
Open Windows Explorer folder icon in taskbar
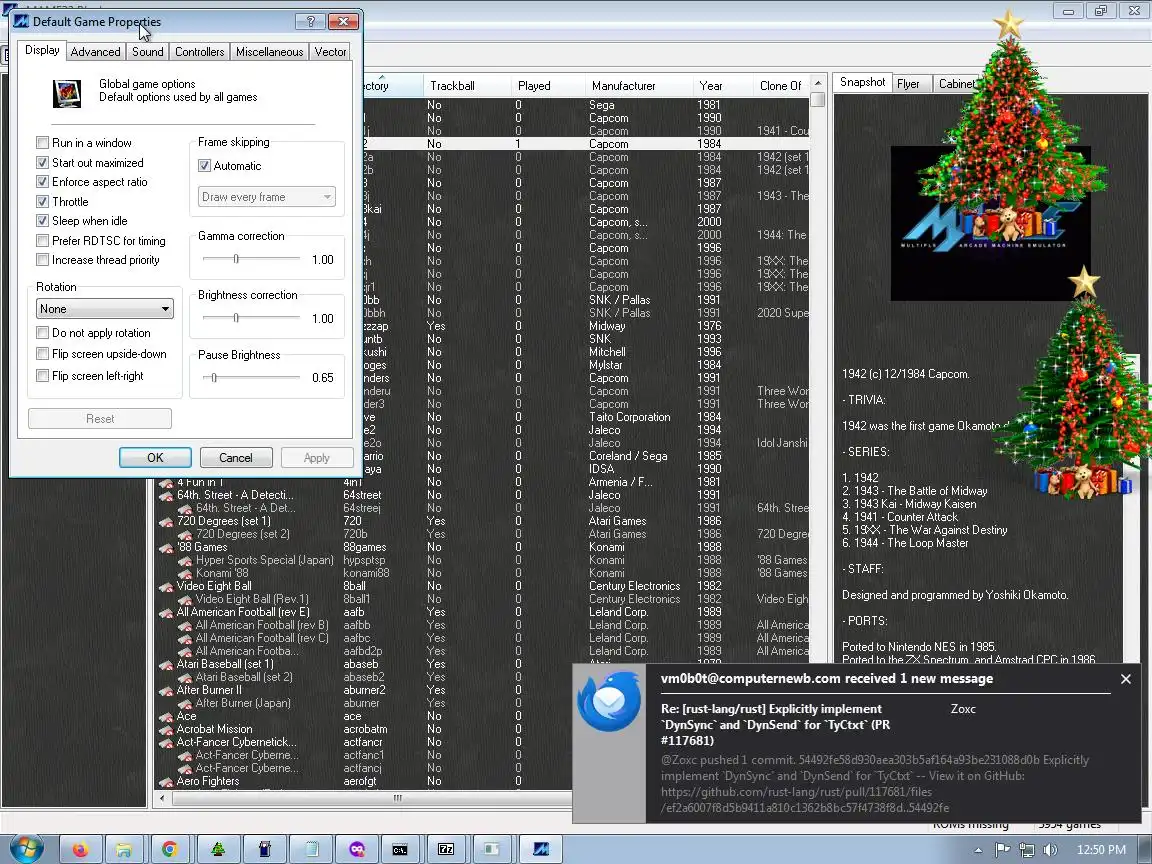(x=123, y=850)
